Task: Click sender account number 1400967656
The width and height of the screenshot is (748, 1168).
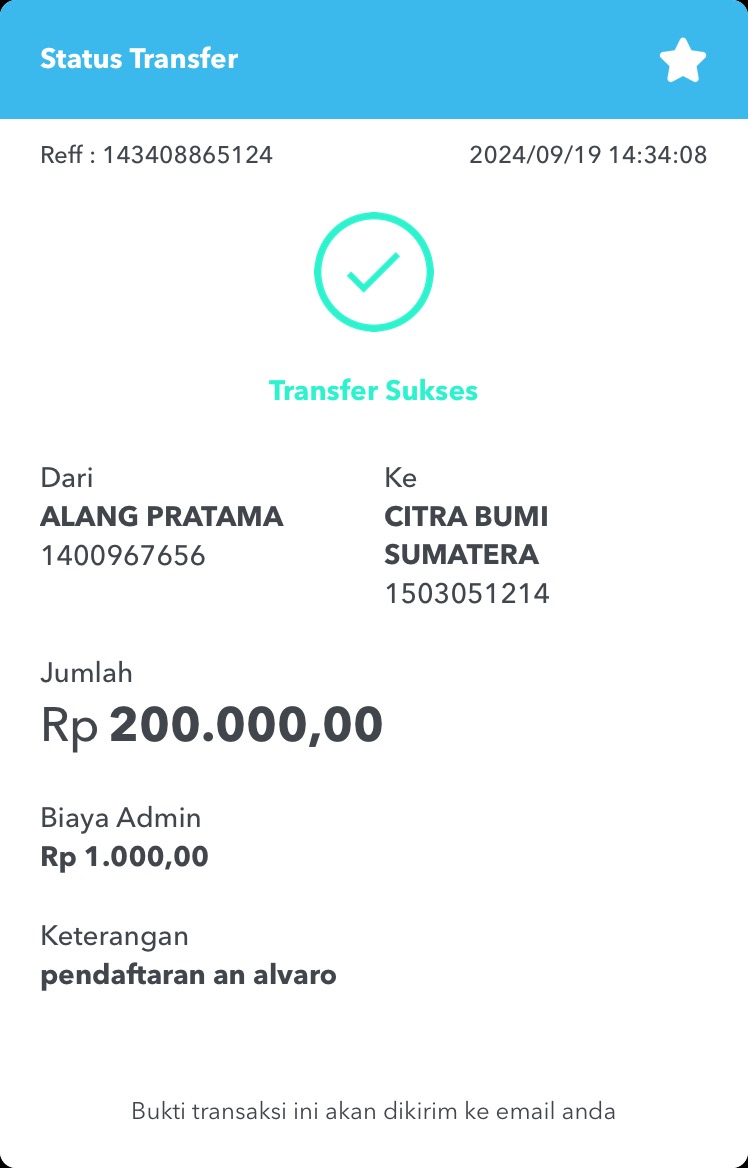Action: [123, 556]
